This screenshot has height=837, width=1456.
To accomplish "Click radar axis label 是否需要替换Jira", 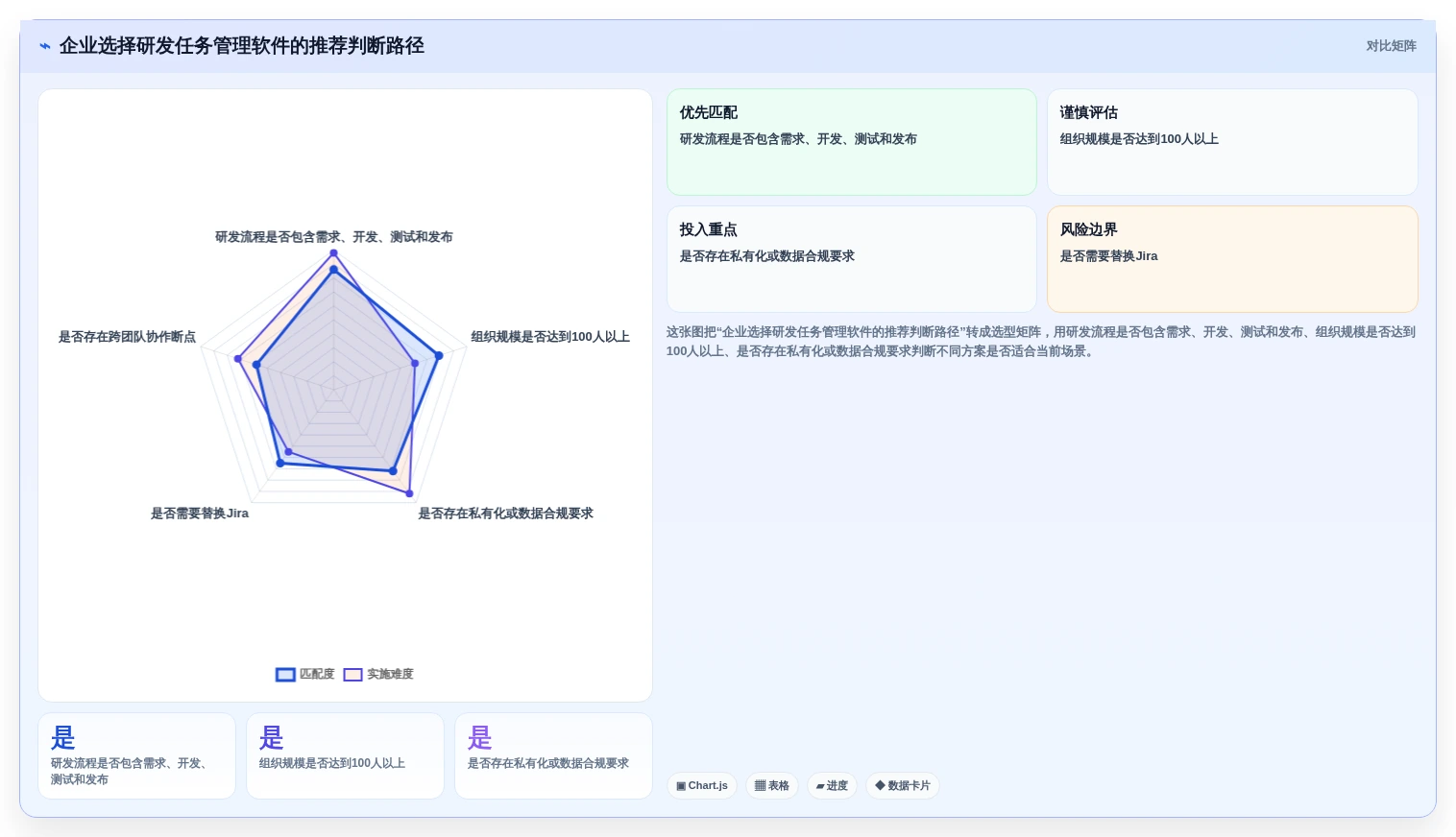I will pos(200,514).
